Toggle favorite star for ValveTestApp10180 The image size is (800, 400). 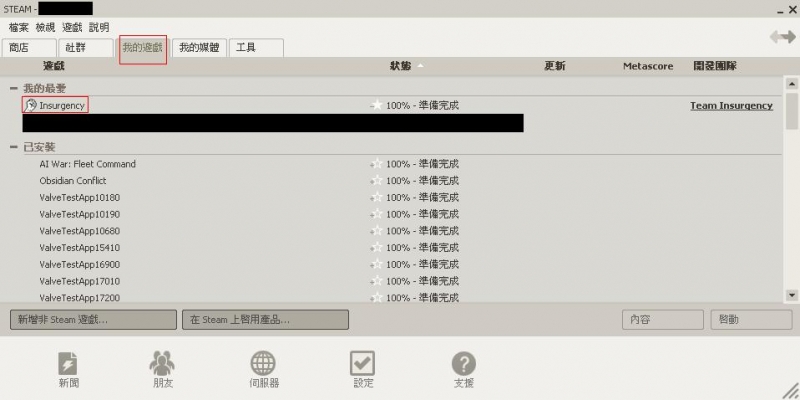[377, 197]
